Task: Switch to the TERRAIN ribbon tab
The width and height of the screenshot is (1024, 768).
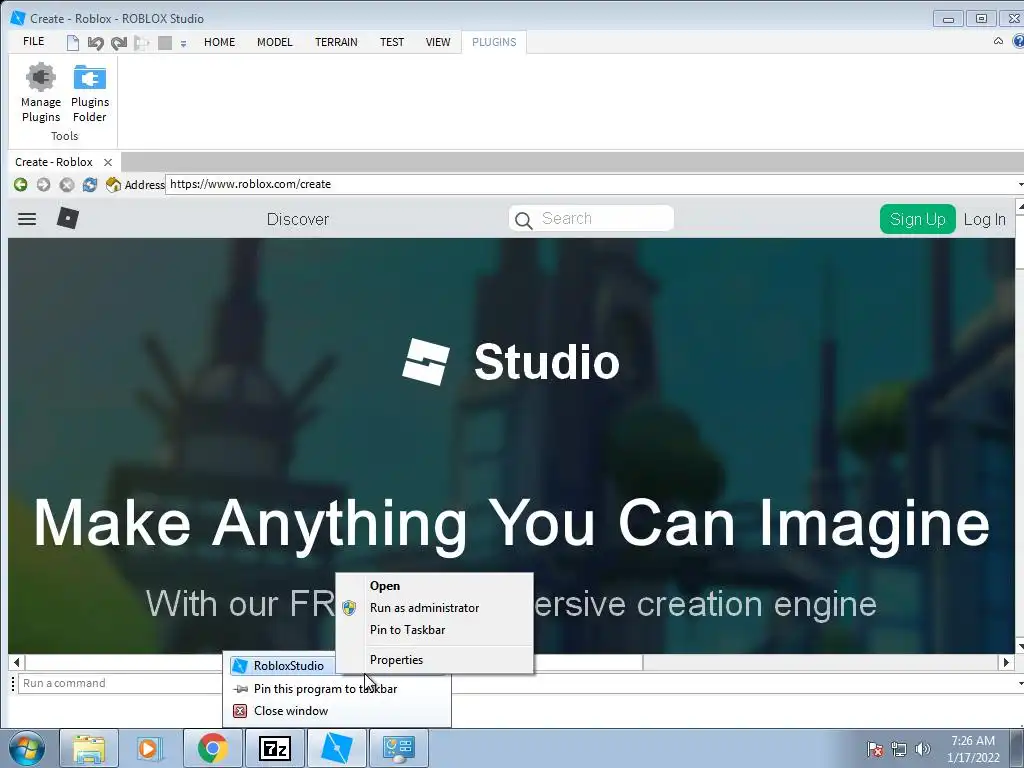Action: click(336, 42)
